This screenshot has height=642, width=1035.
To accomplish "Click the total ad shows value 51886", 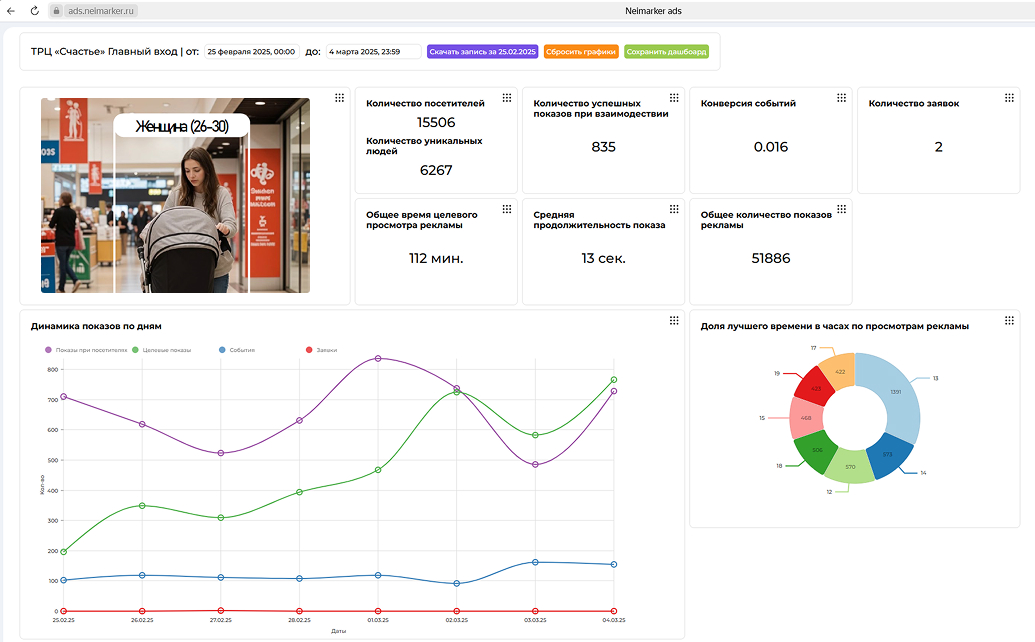I will (771, 258).
